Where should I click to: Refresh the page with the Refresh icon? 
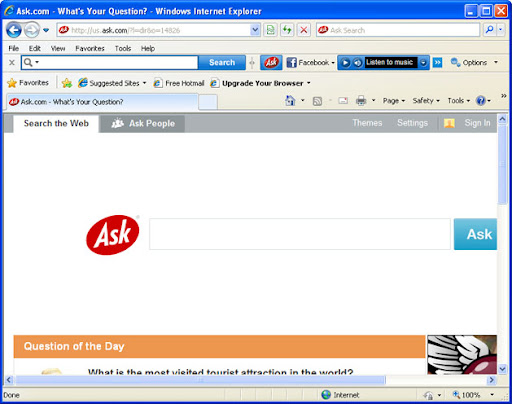tap(287, 30)
